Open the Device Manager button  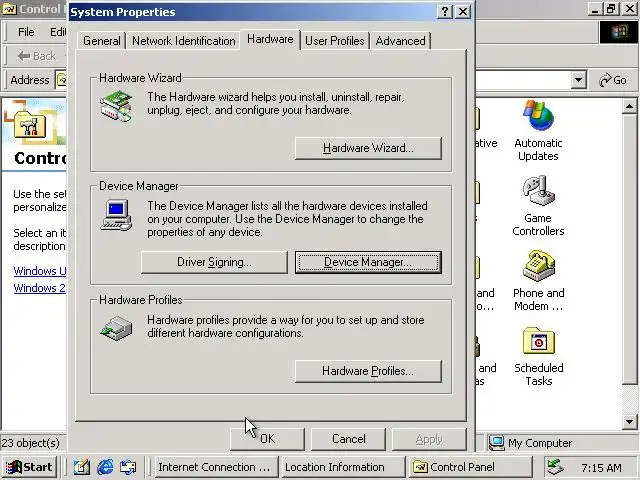pyautogui.click(x=368, y=262)
